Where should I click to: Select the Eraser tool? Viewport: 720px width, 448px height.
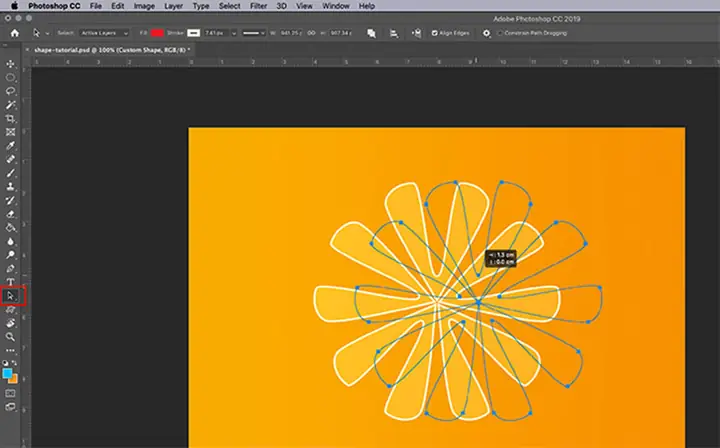(10, 214)
